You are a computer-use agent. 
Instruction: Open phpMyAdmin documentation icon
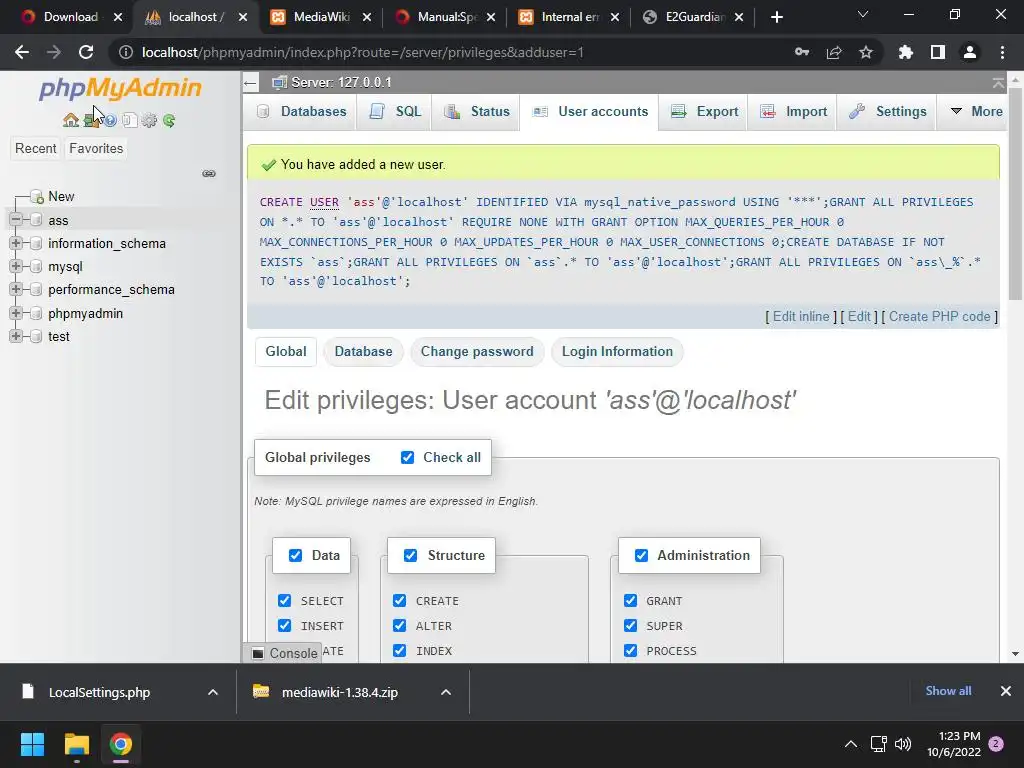(110, 120)
